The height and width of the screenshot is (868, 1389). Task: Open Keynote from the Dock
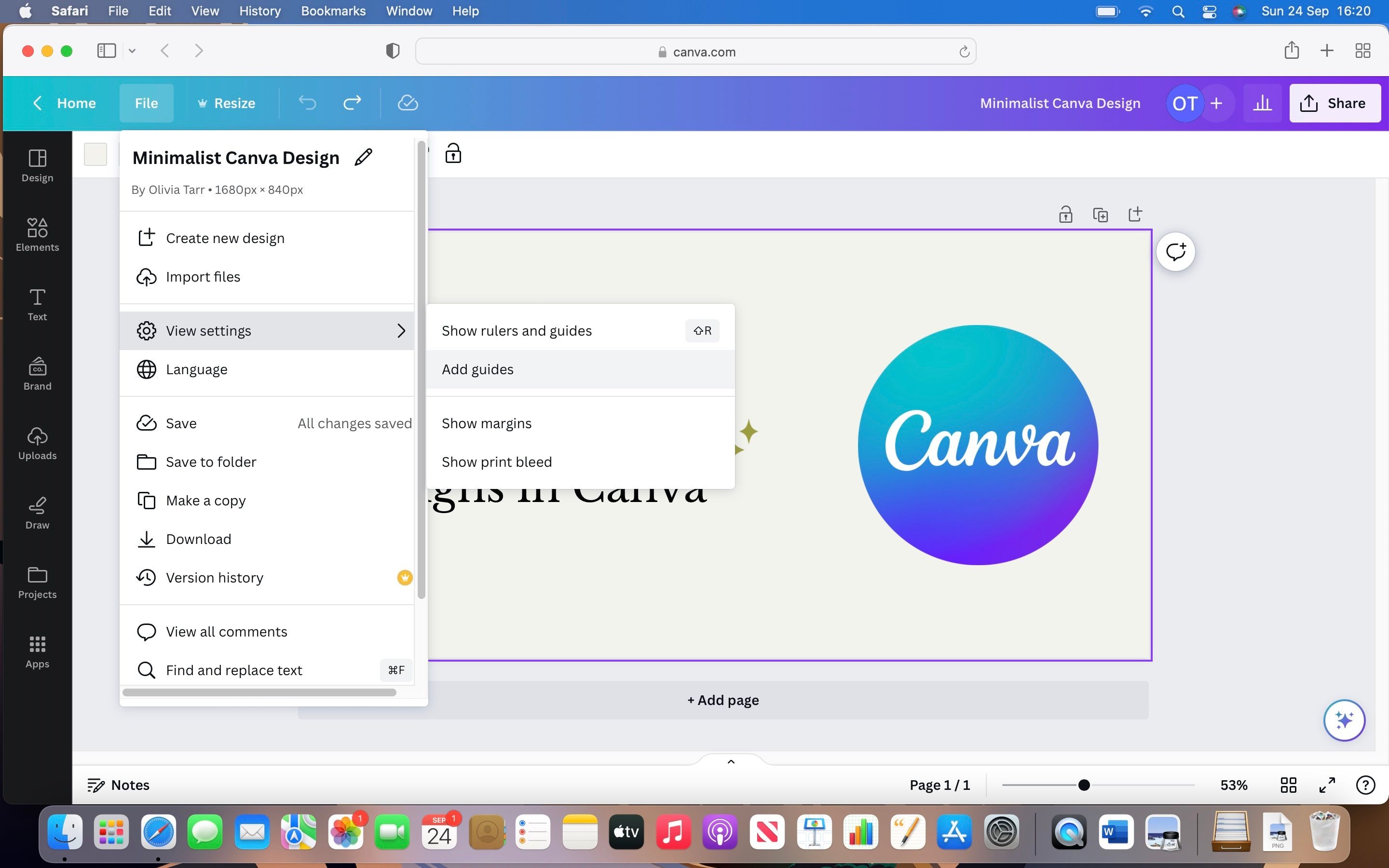coord(814,832)
